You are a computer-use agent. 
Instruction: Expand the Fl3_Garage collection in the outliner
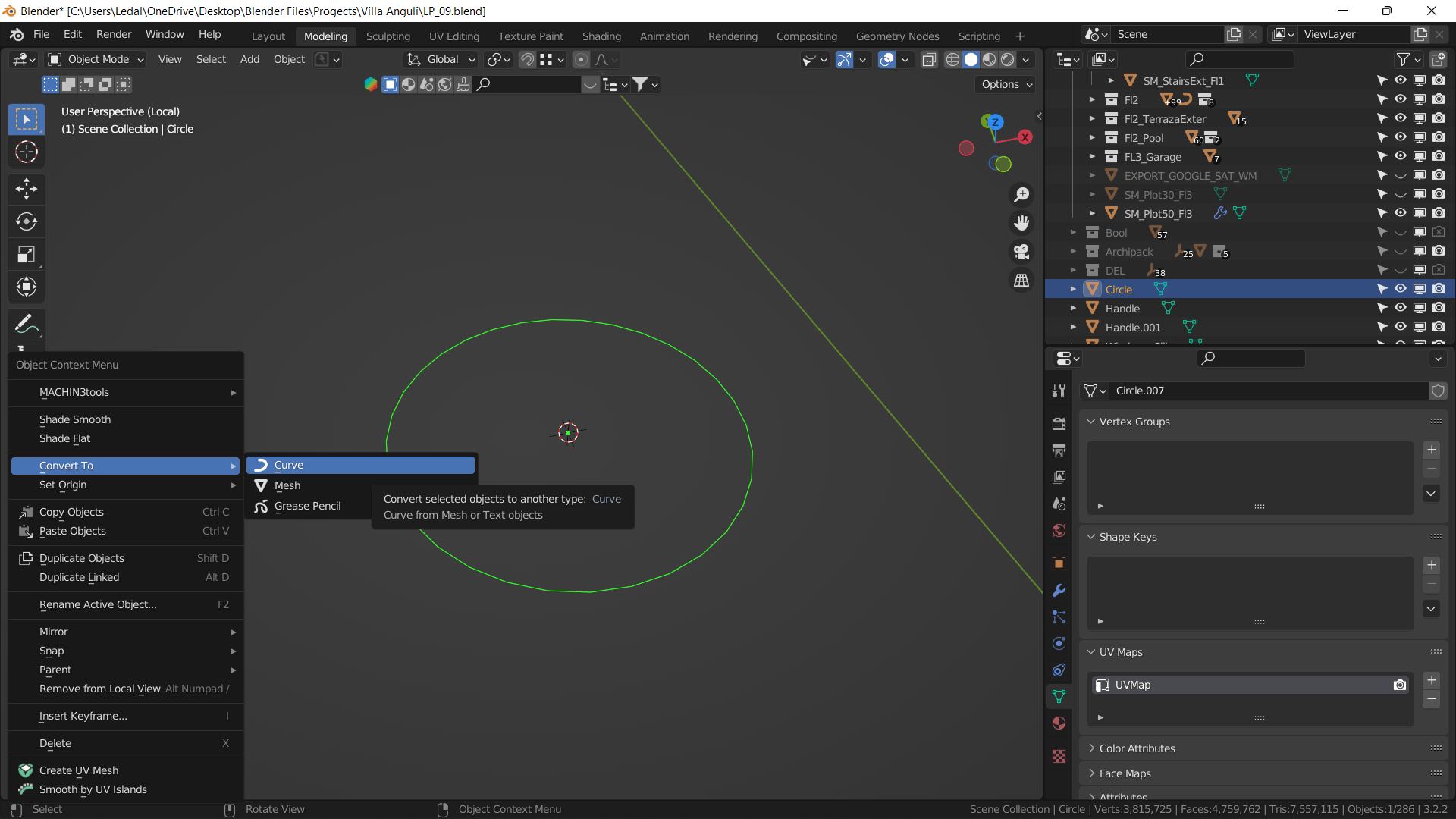pyautogui.click(x=1092, y=157)
